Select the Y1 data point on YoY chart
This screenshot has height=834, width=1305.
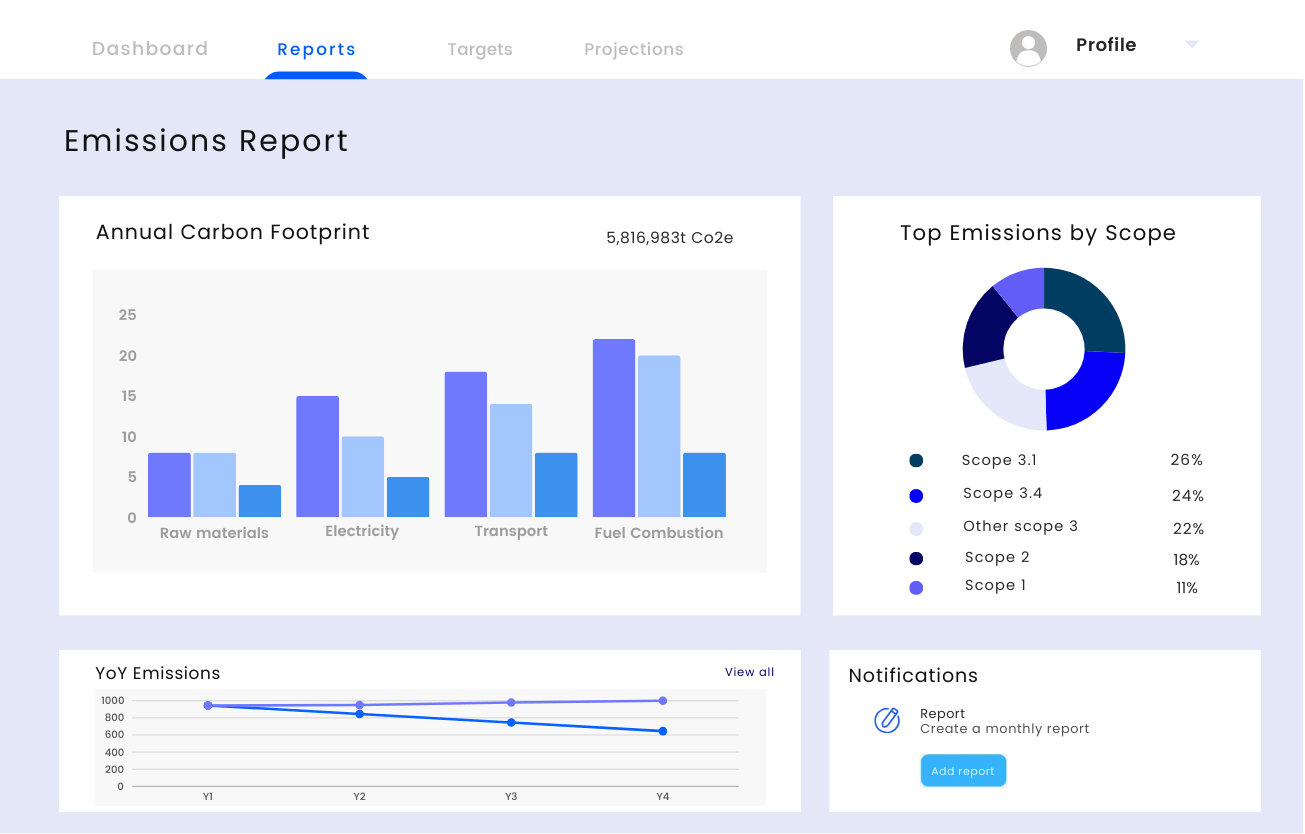tap(207, 705)
